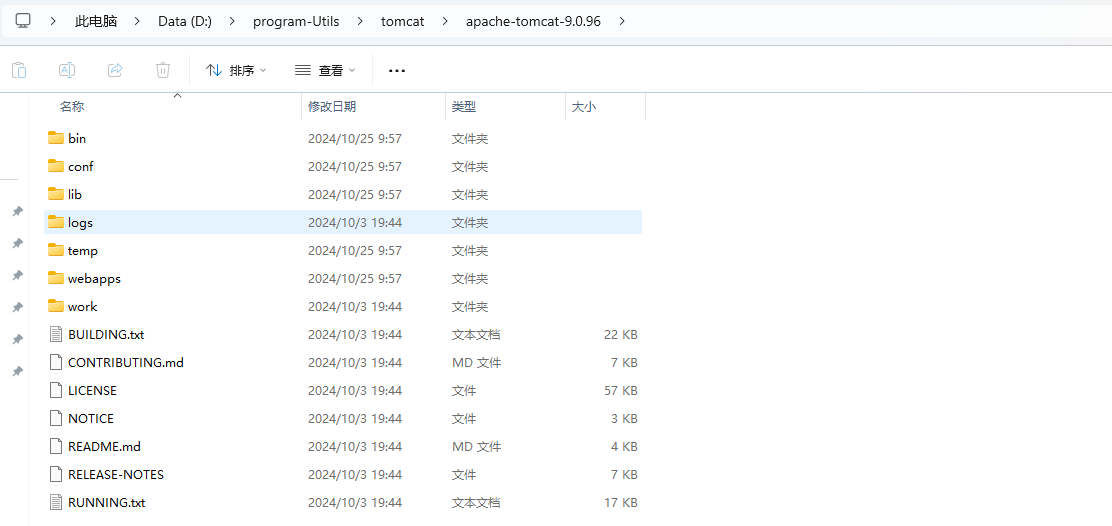This screenshot has height=526, width=1112.
Task: Open the 查看 view dropdown
Action: pos(326,70)
